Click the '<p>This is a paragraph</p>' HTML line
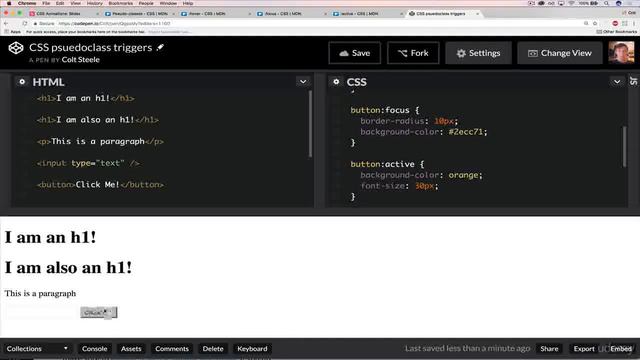 pyautogui.click(x=100, y=142)
